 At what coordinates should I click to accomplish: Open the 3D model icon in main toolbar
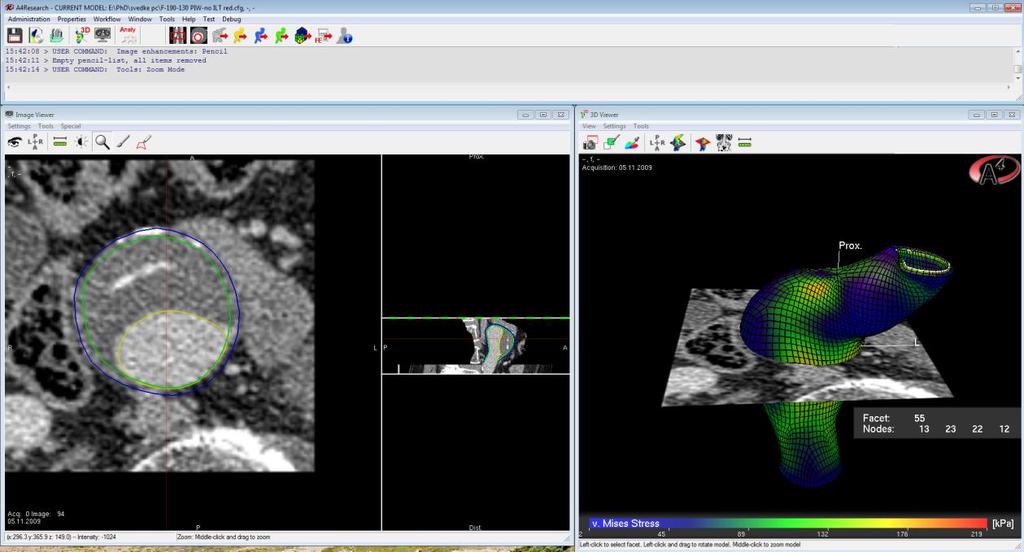(82, 35)
